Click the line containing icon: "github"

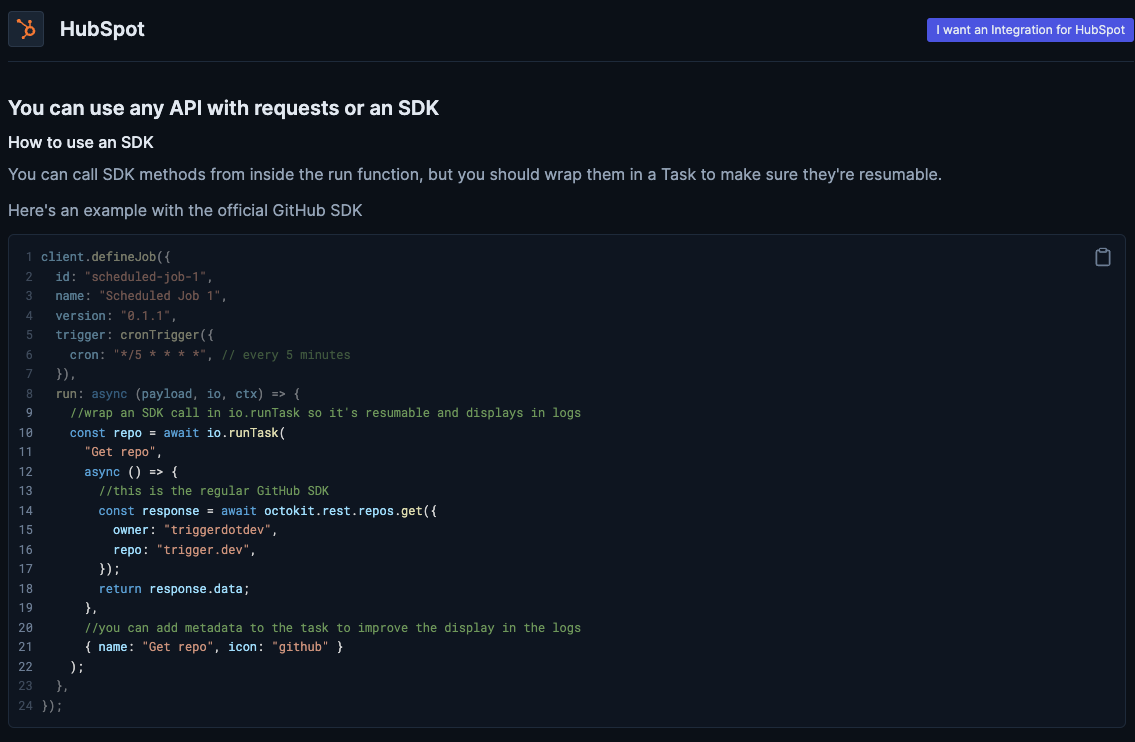[x=214, y=647]
